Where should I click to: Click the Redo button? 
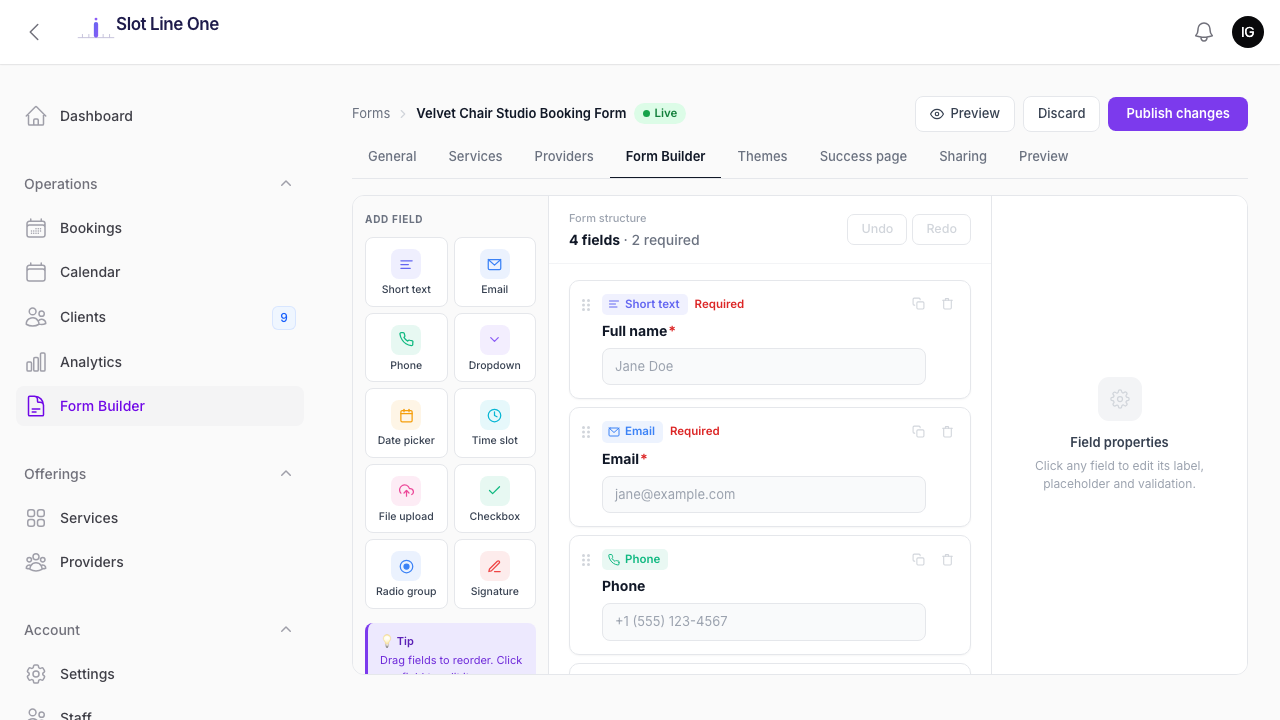(941, 229)
